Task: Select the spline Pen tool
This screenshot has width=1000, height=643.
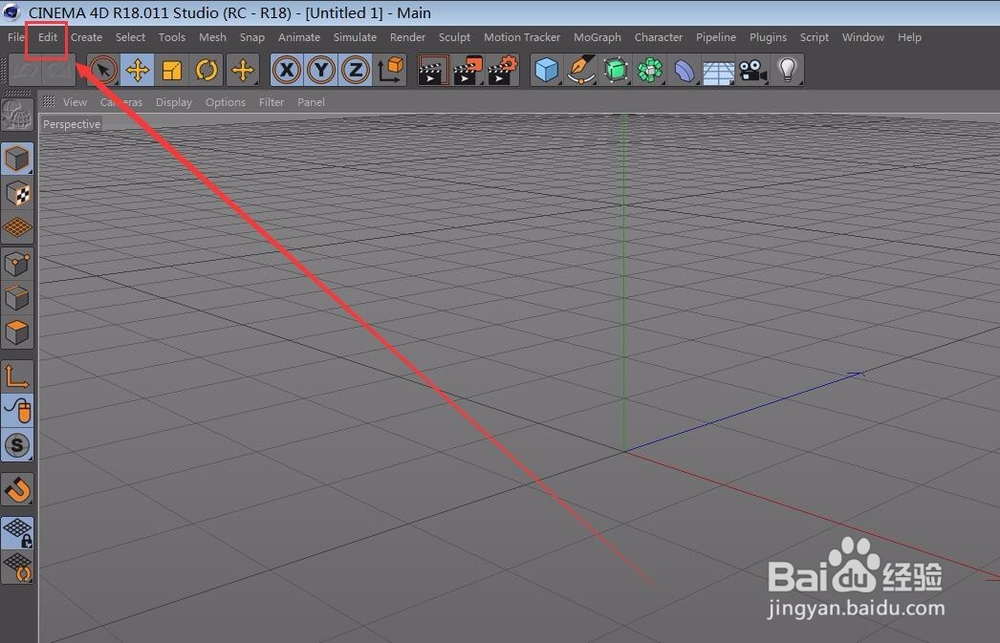Action: [x=582, y=70]
